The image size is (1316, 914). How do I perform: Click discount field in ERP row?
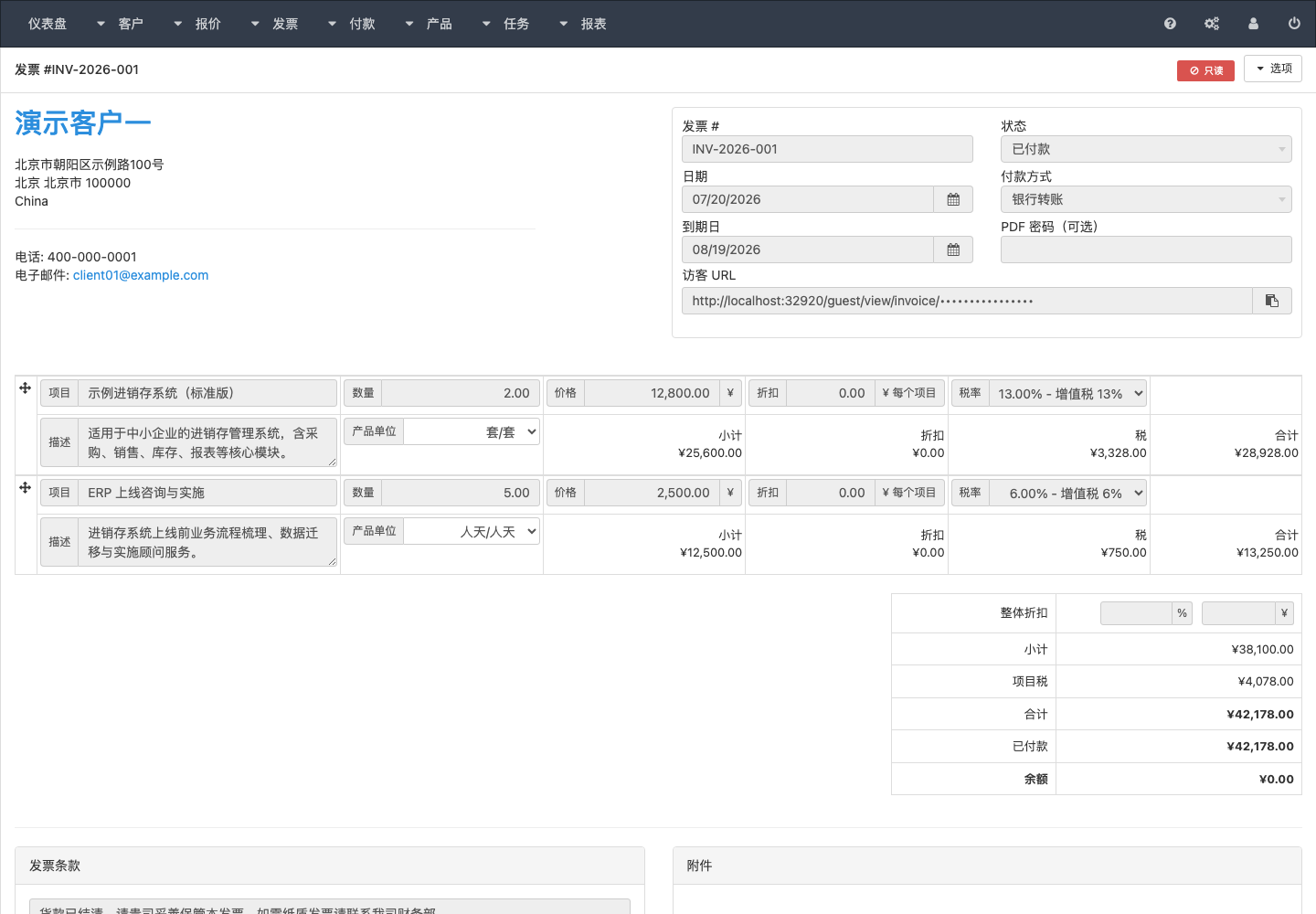831,493
